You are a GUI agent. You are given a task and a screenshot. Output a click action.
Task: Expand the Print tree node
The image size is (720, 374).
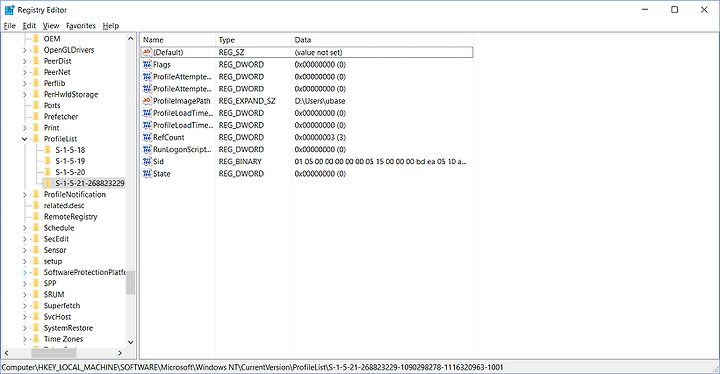[x=25, y=128]
